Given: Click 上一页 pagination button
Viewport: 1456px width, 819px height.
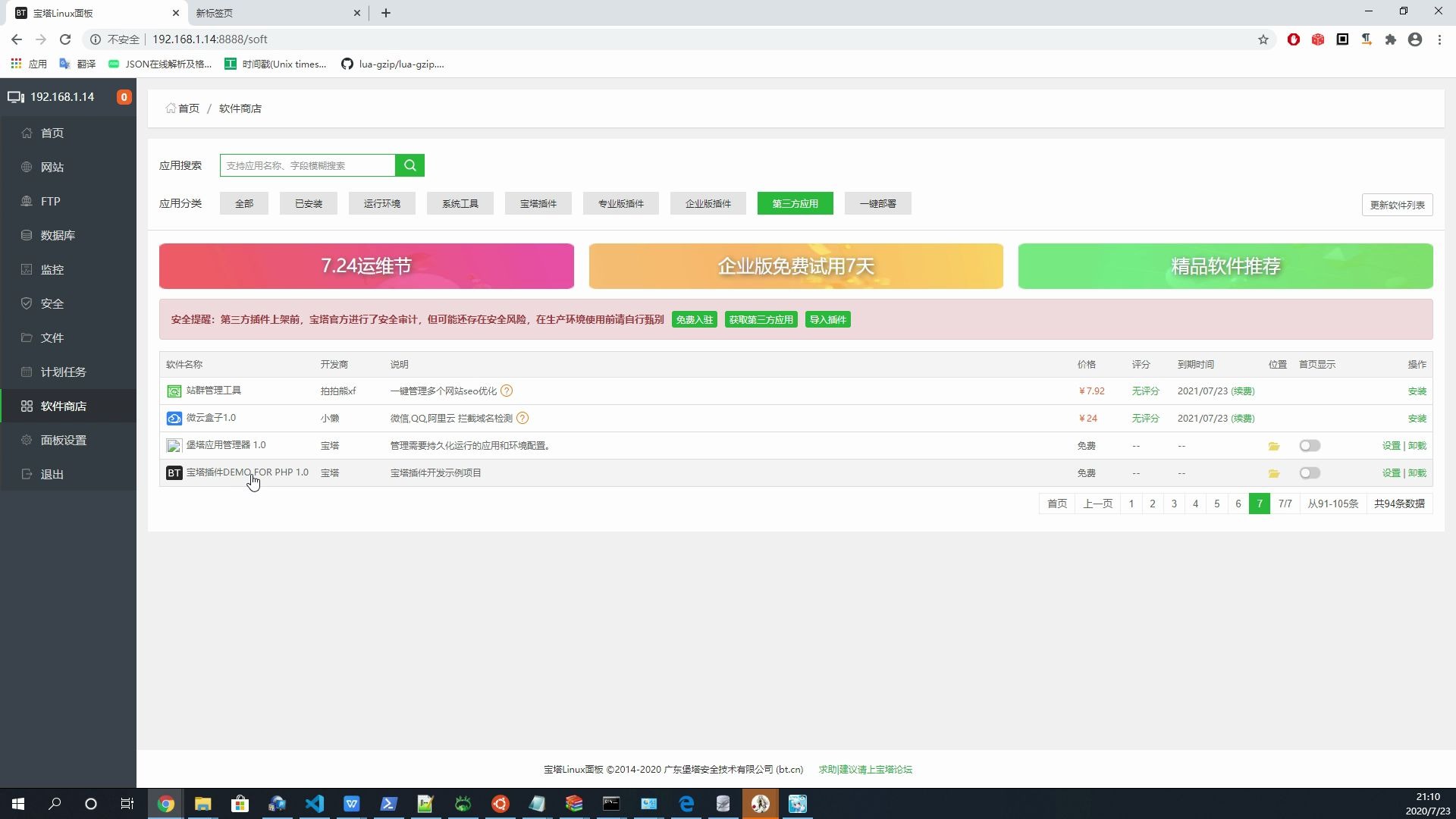Looking at the screenshot, I should click(x=1097, y=504).
